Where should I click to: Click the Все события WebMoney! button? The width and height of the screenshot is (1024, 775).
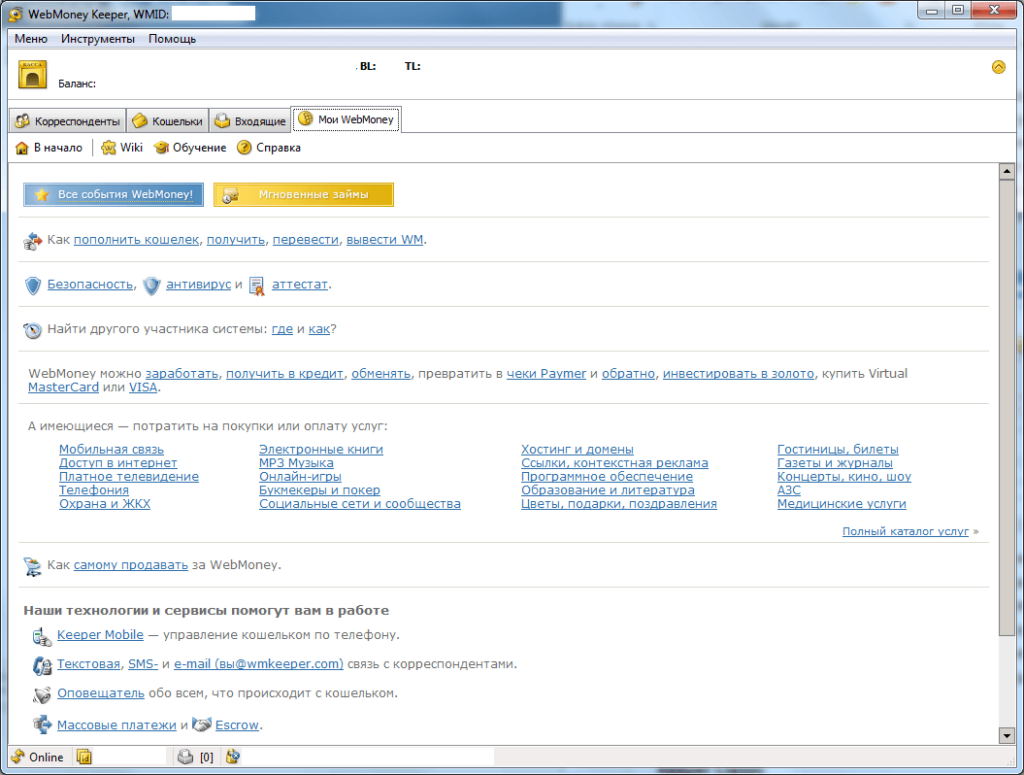(x=114, y=195)
